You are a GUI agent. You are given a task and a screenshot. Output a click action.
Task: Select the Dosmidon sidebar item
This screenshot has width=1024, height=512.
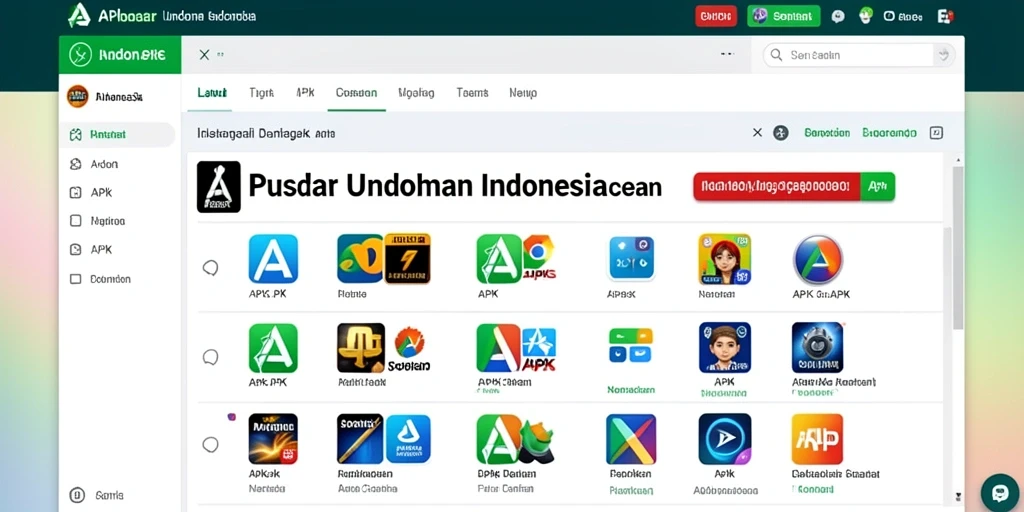(x=101, y=279)
